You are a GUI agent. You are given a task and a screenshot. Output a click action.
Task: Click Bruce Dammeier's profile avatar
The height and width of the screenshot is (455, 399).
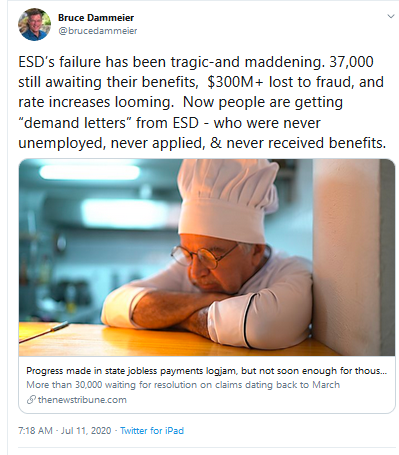pyautogui.click(x=35, y=24)
